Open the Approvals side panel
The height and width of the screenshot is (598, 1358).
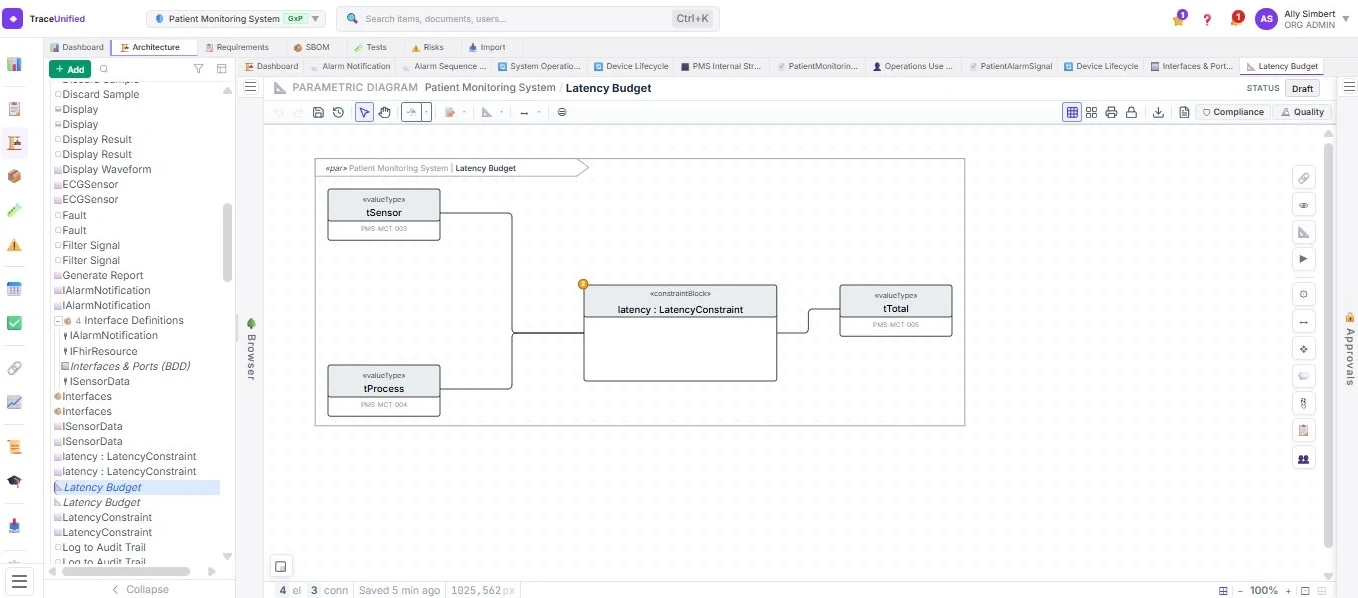(1349, 349)
